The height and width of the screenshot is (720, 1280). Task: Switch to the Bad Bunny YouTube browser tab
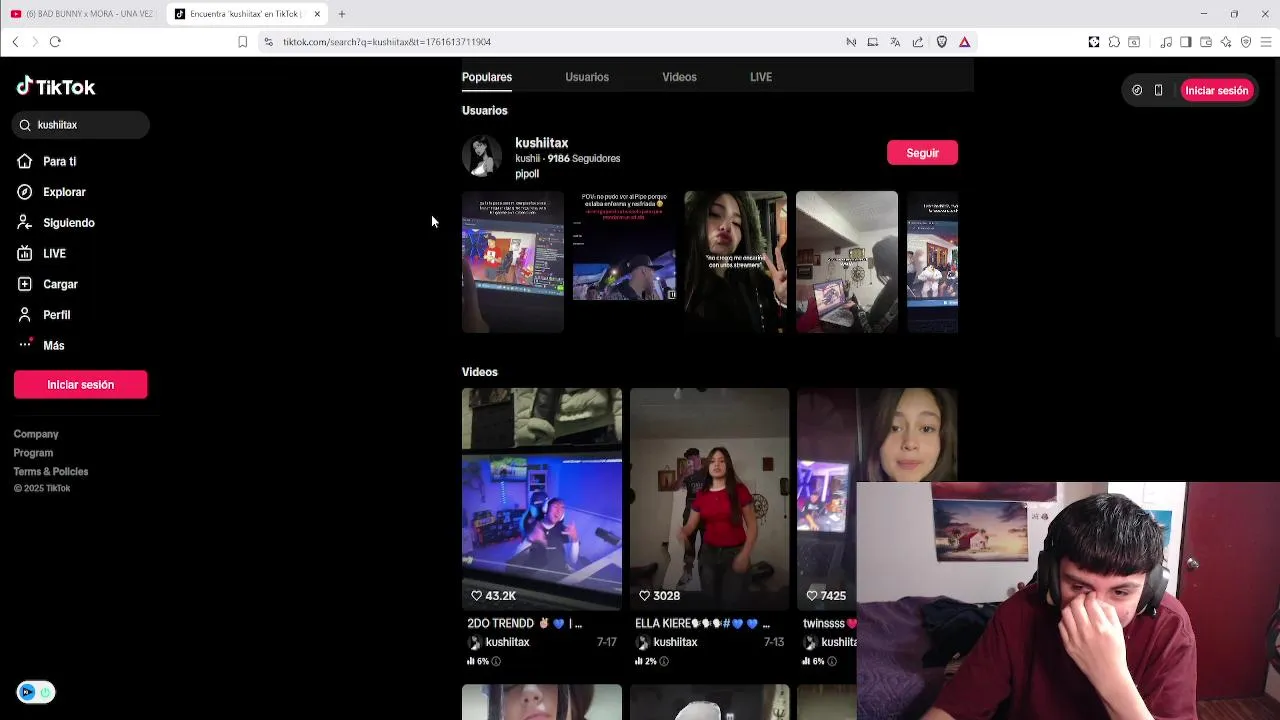(82, 14)
